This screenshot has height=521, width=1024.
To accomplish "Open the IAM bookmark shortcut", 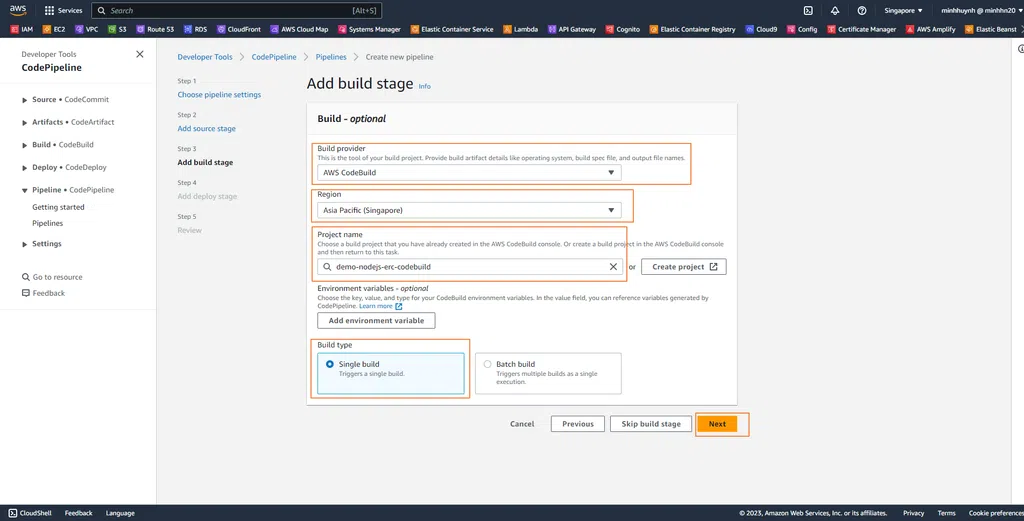I will [22, 29].
